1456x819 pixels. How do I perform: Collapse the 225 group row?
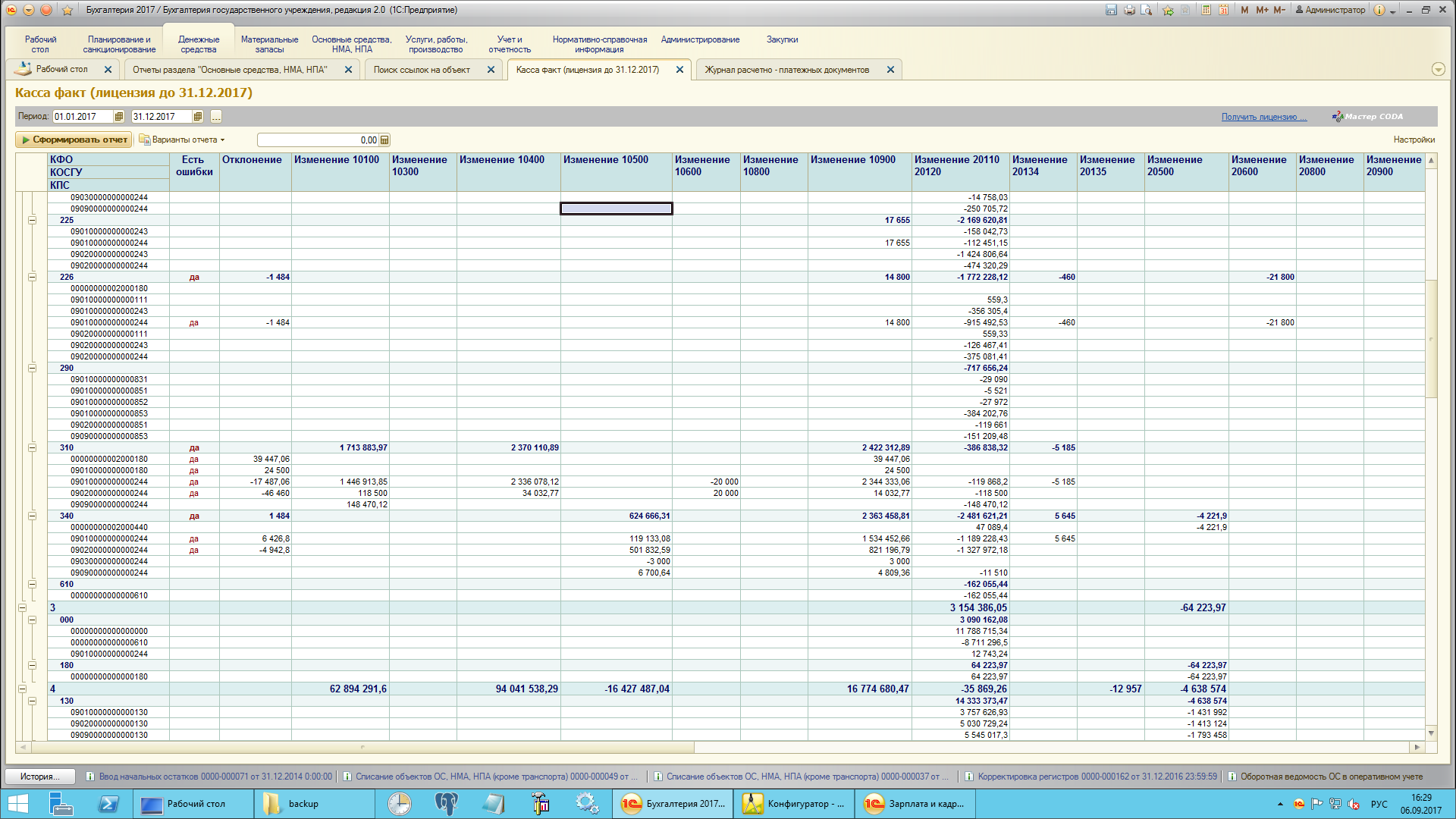pyautogui.click(x=32, y=221)
